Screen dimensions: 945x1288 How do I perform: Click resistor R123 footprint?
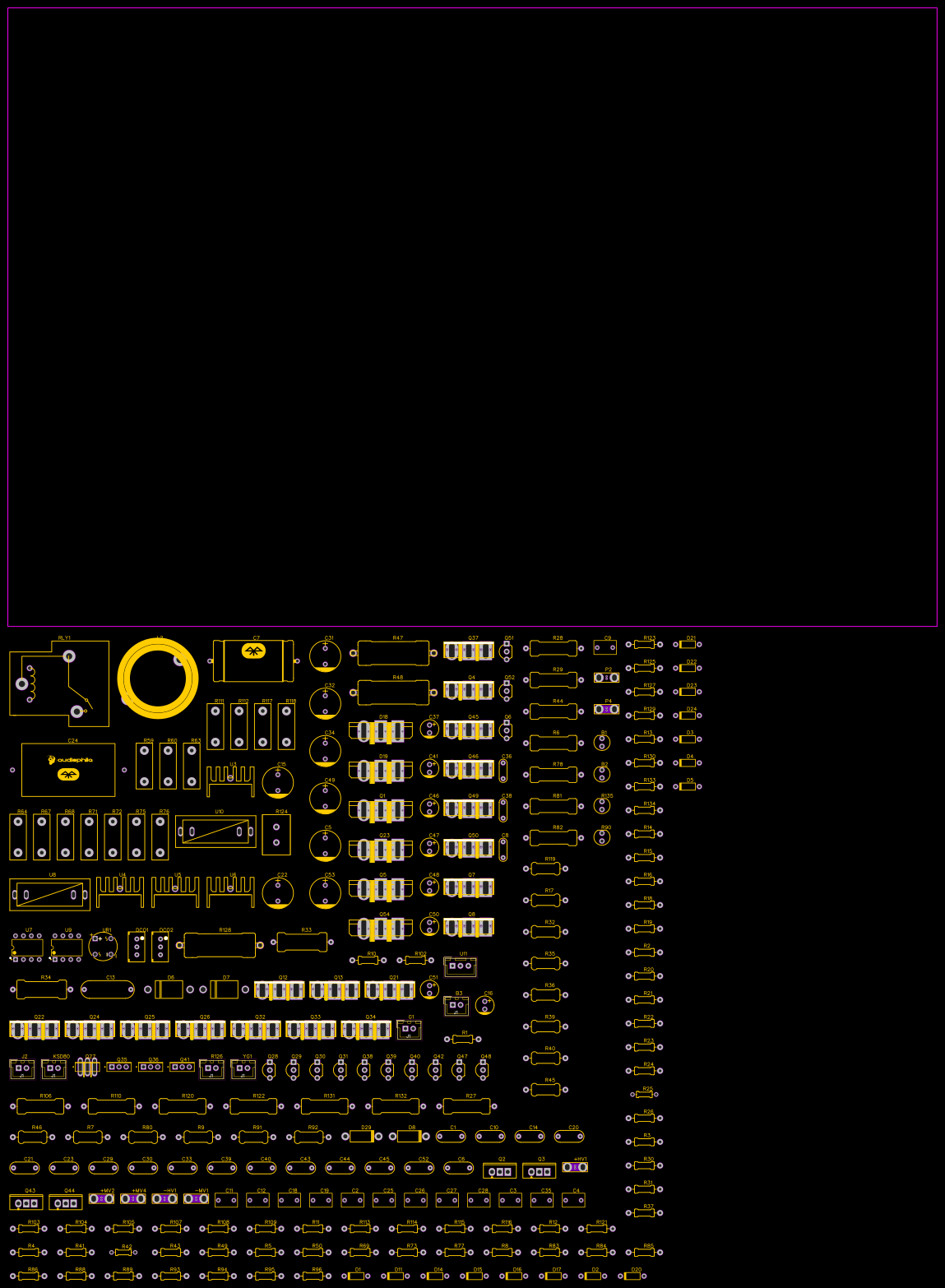pos(644,645)
